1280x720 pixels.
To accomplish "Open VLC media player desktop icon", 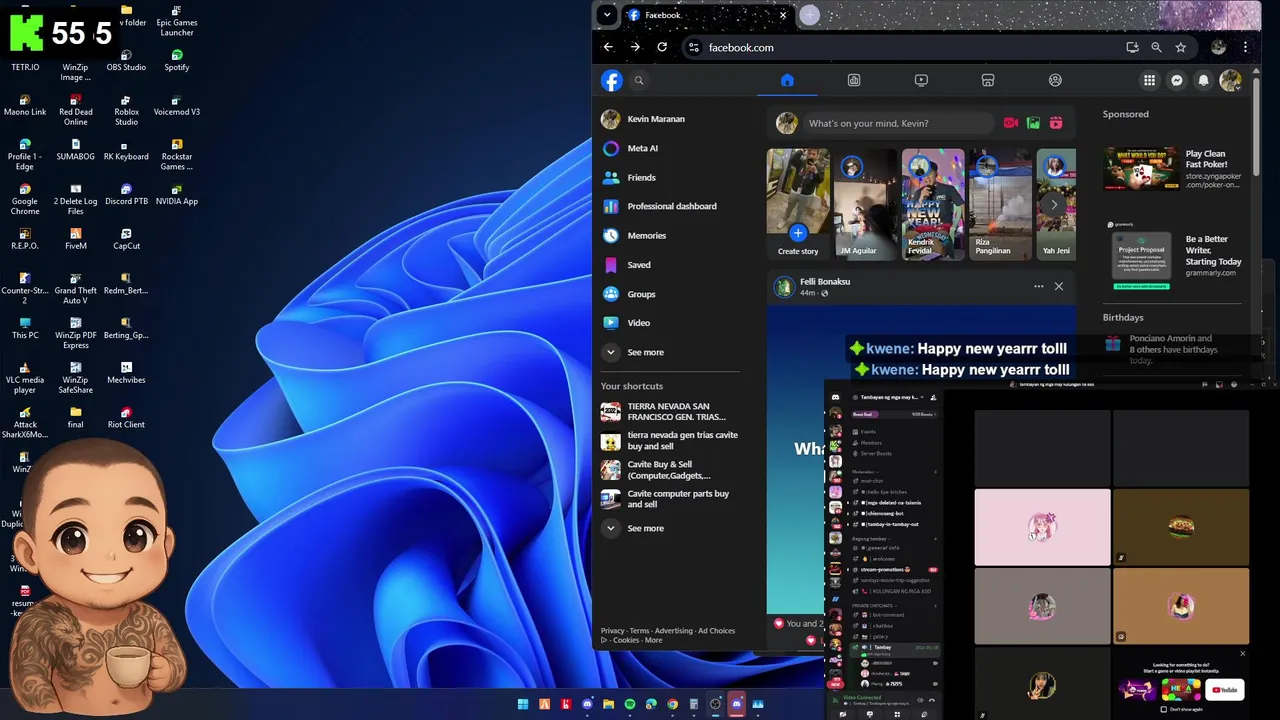I will pyautogui.click(x=25, y=378).
